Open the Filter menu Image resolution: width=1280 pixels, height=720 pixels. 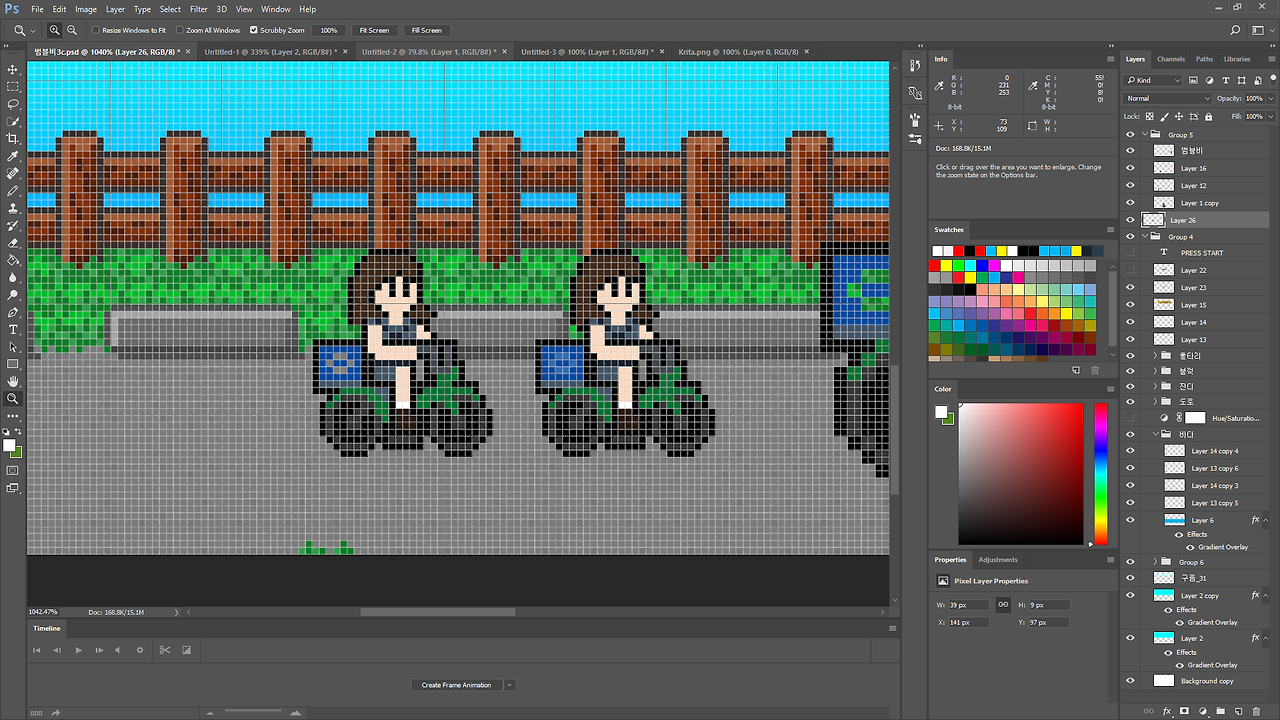click(x=198, y=8)
